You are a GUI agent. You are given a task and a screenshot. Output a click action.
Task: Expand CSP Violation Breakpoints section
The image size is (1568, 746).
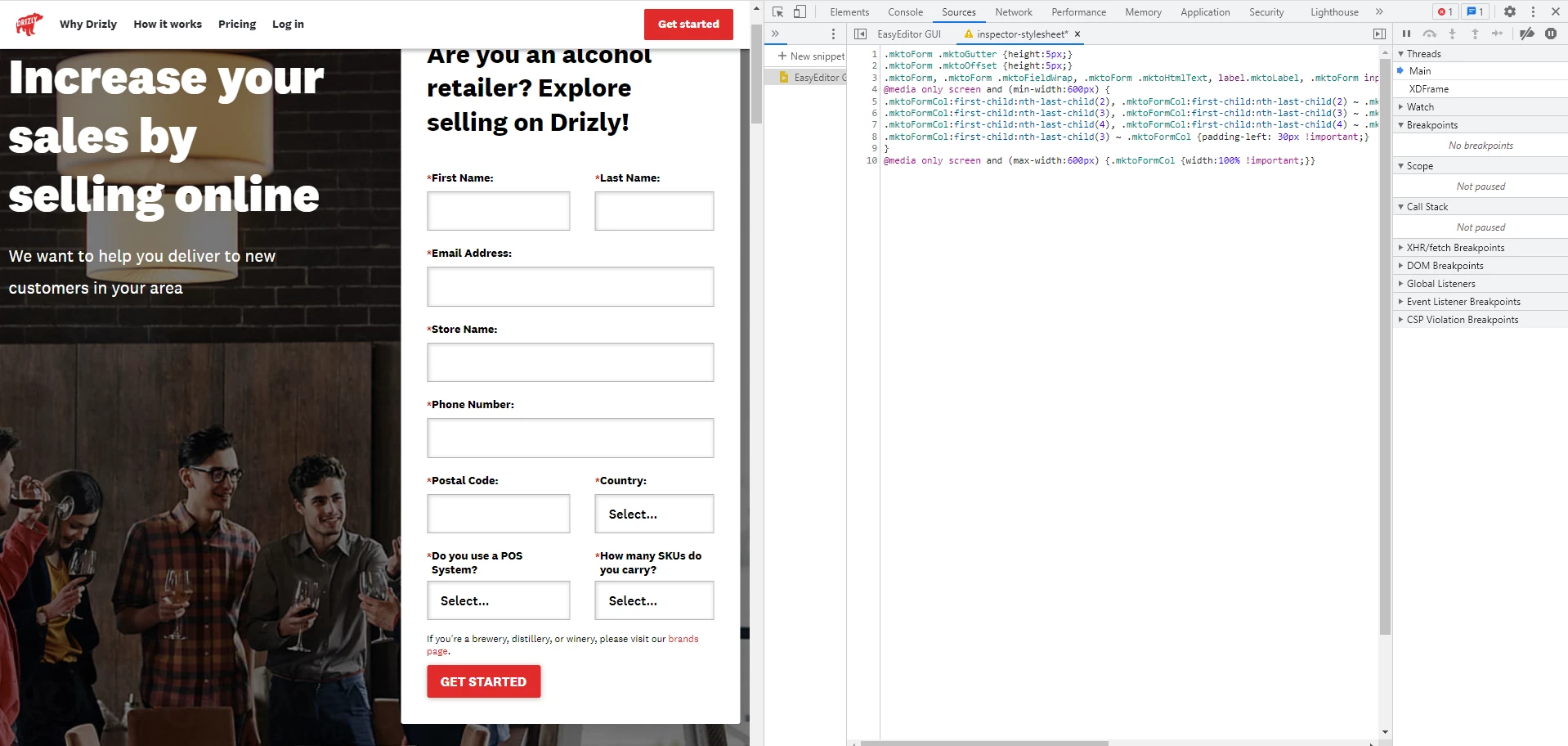pos(1481,319)
